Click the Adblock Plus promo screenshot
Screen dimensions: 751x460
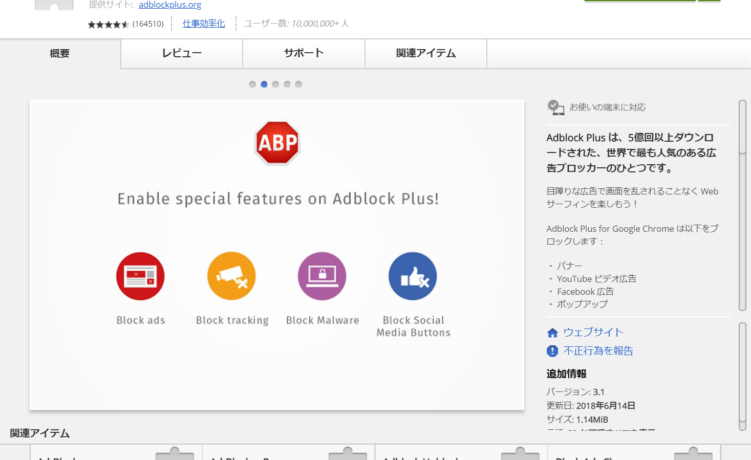(x=277, y=255)
